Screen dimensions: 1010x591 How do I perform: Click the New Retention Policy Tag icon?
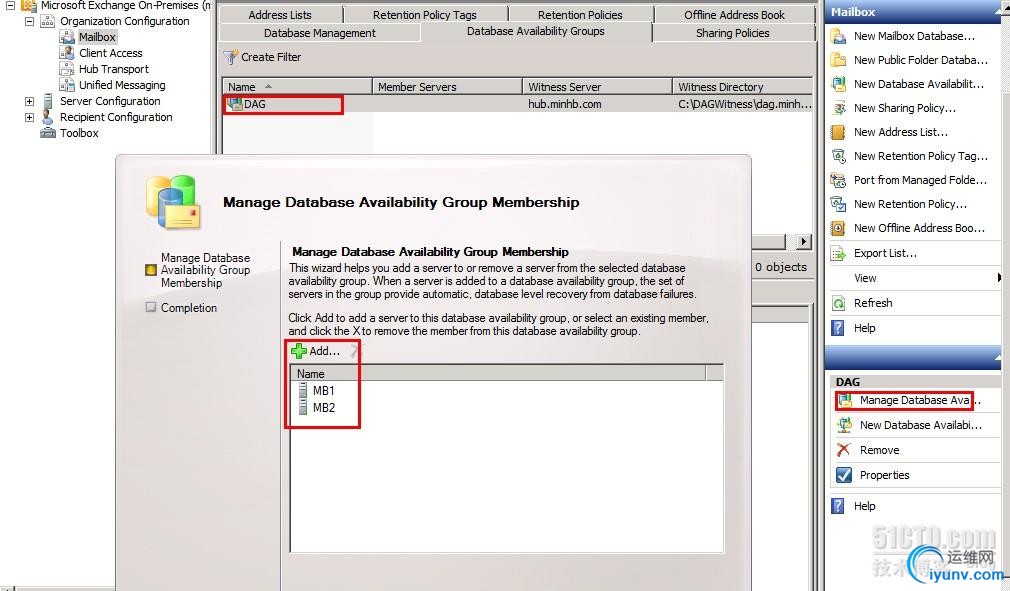[x=838, y=156]
